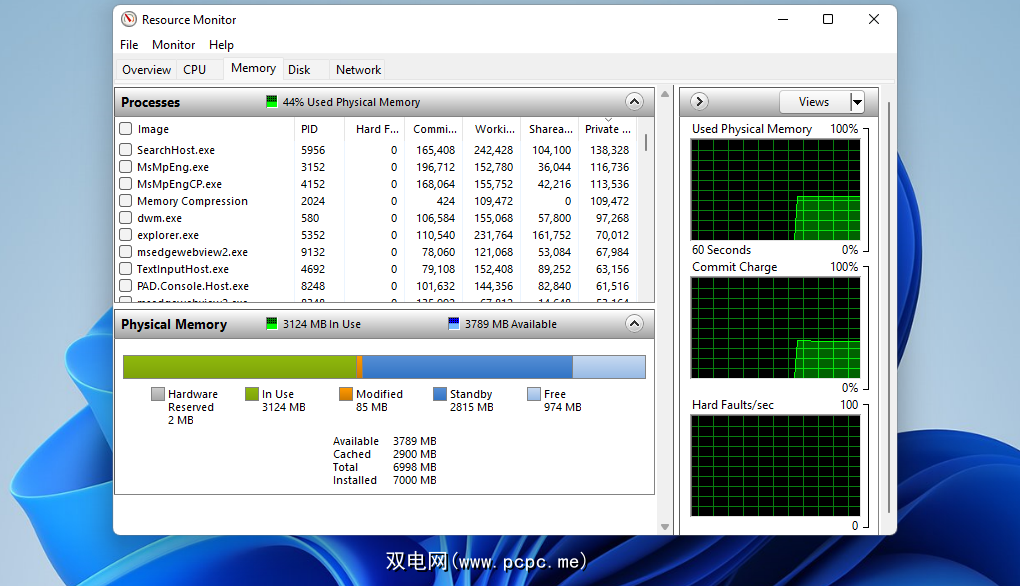This screenshot has width=1020, height=586.
Task: Check the dwm.exe process box
Action: [x=126, y=217]
